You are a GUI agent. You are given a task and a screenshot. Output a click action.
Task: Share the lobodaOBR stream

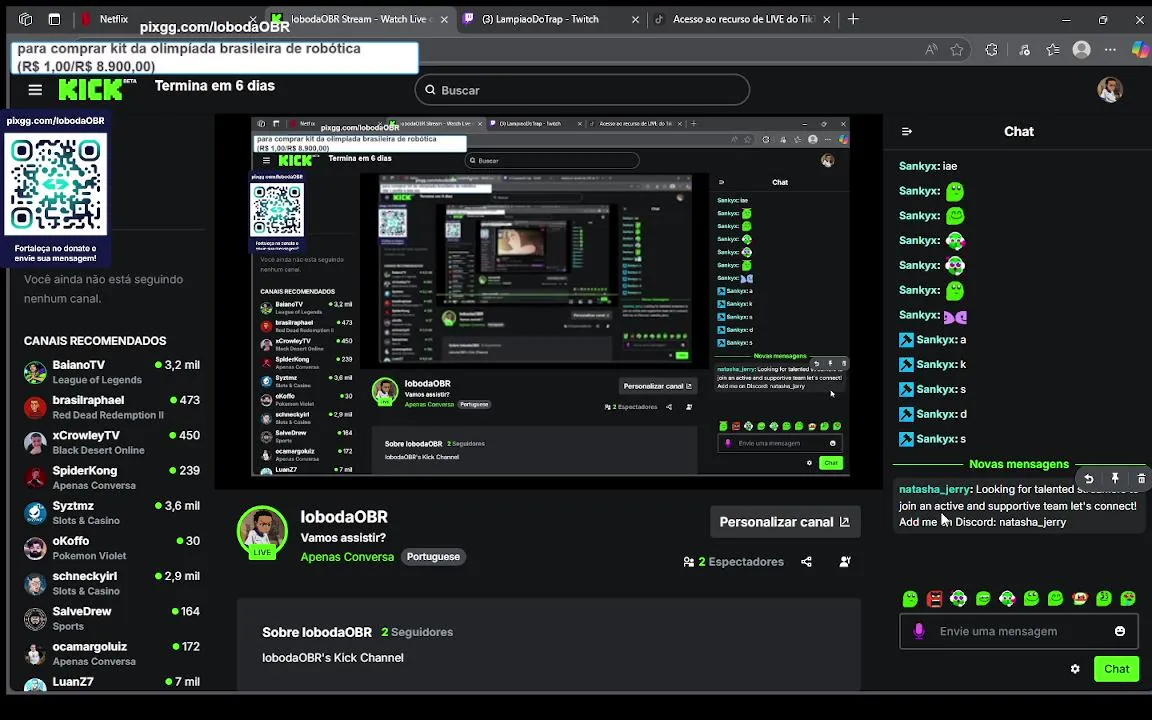click(x=806, y=562)
